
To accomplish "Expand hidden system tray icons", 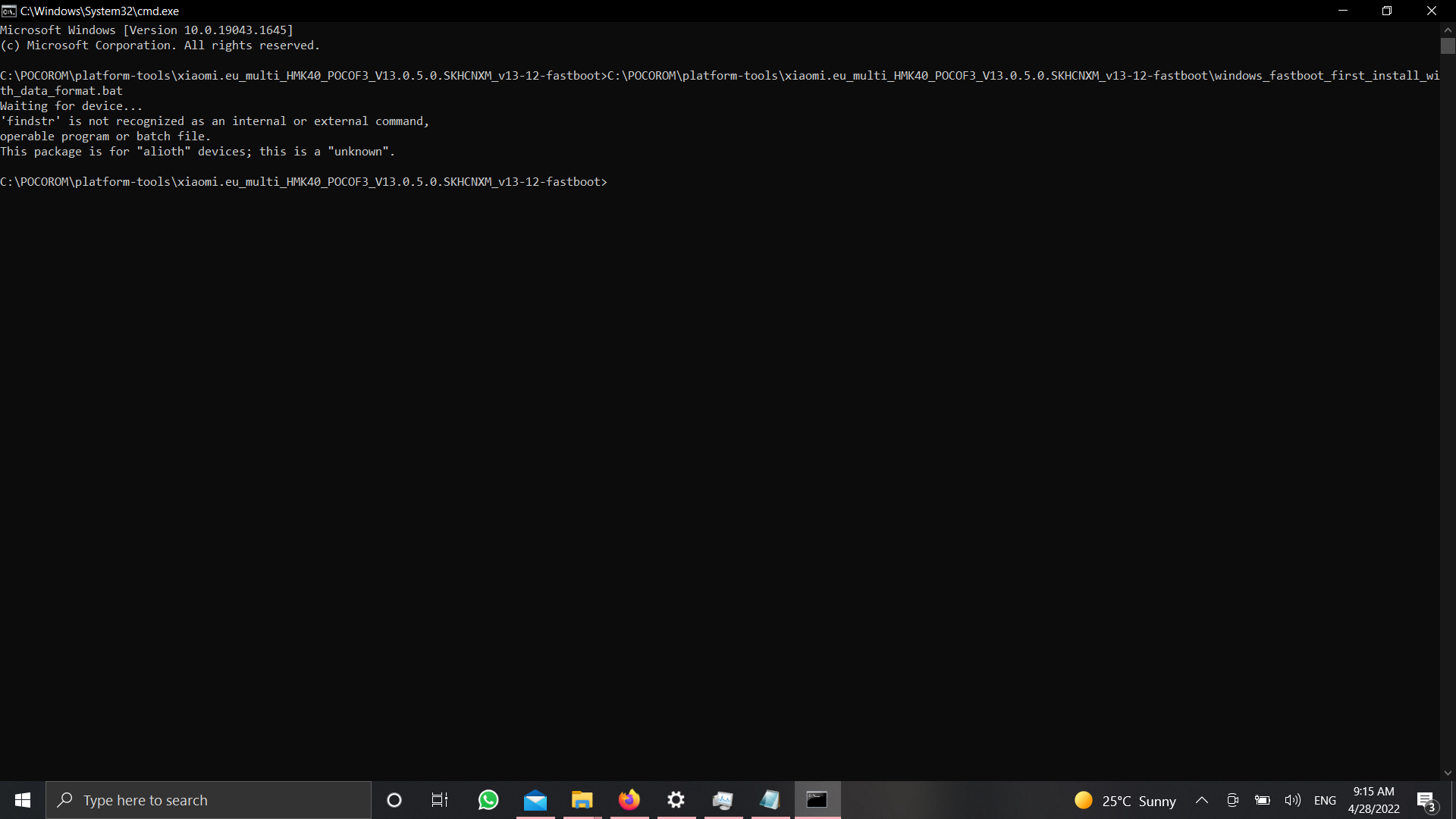I will point(1202,800).
